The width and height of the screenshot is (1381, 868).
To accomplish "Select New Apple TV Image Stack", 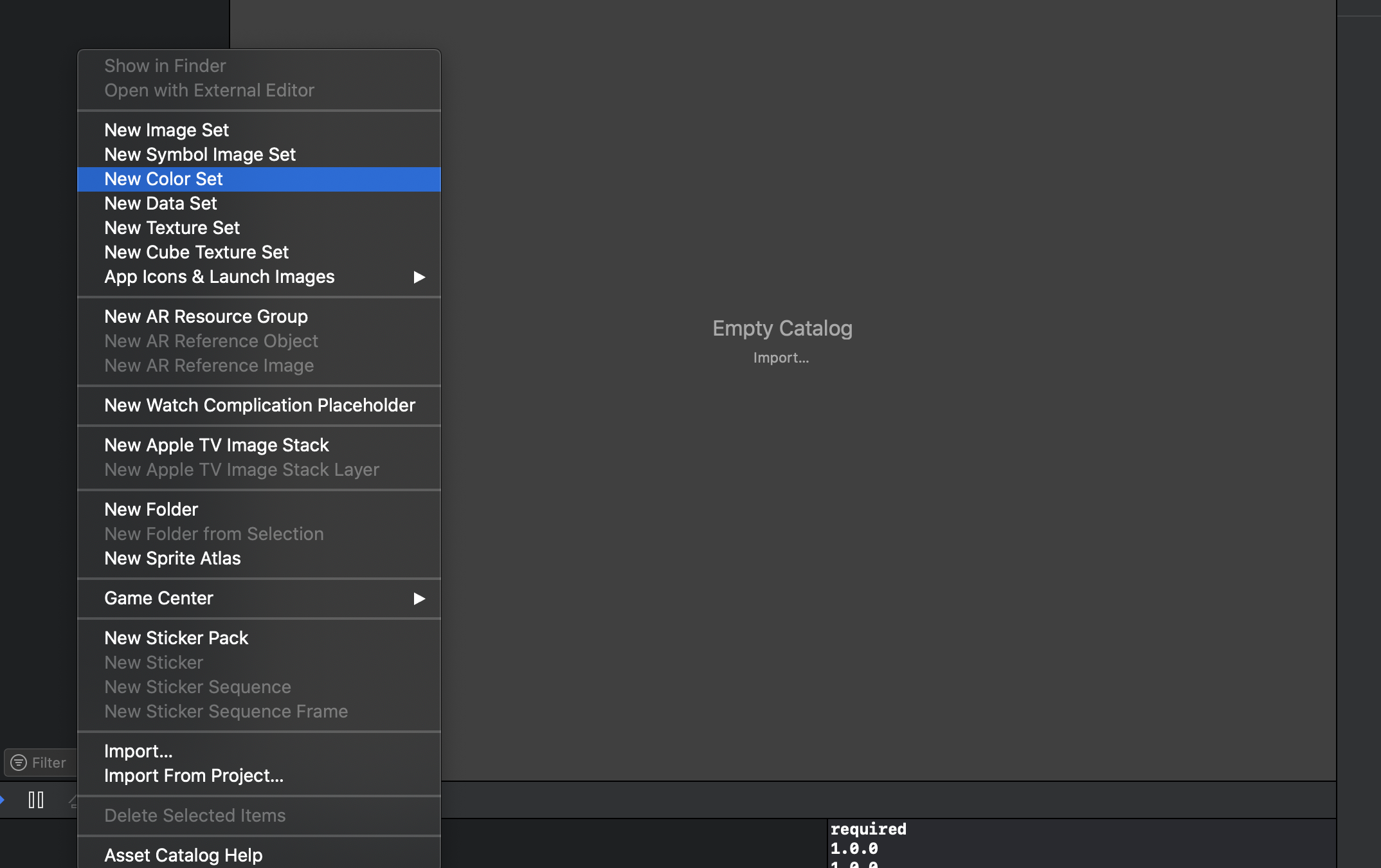I will click(217, 445).
